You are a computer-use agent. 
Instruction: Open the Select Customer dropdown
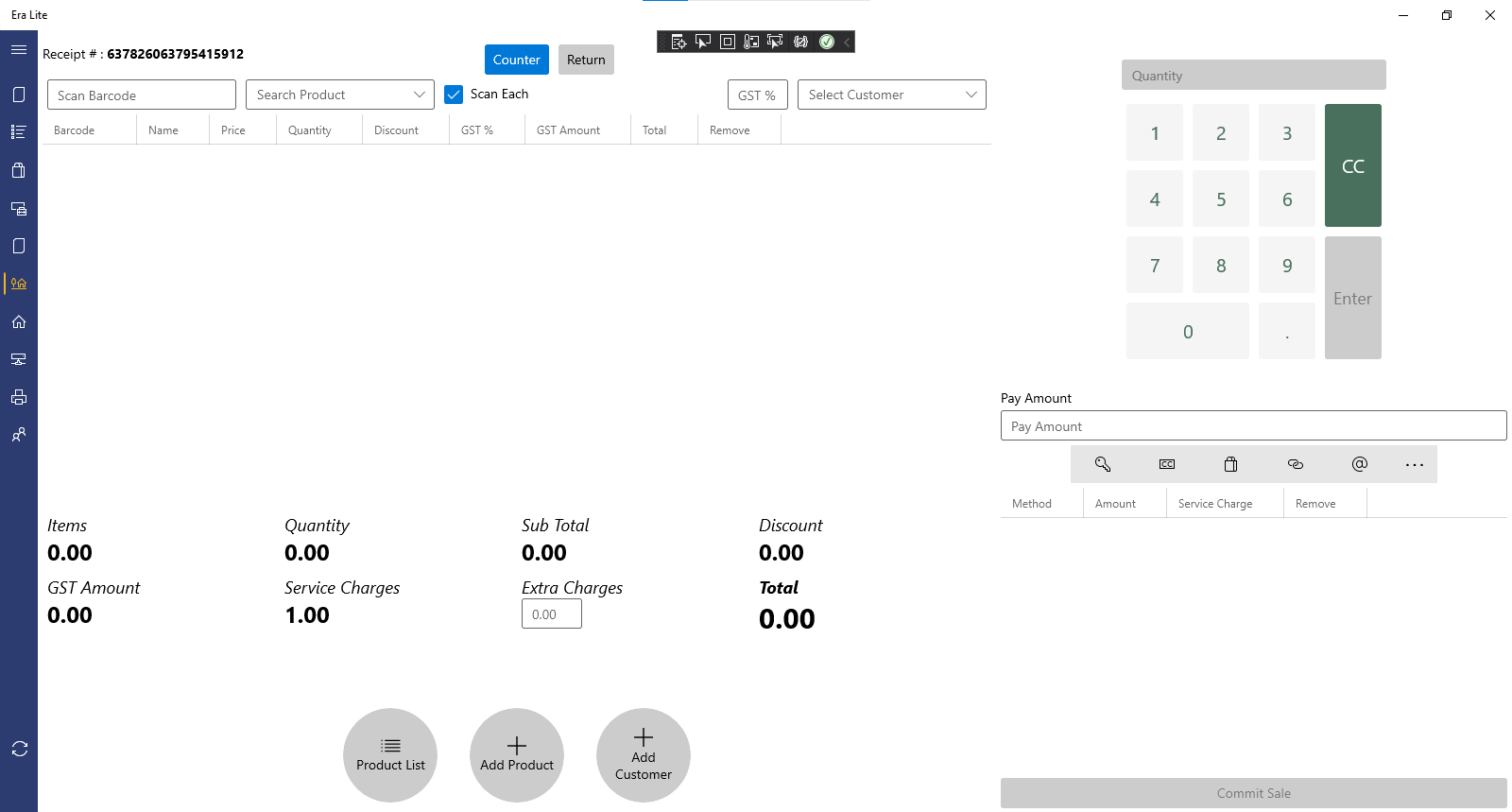click(892, 95)
